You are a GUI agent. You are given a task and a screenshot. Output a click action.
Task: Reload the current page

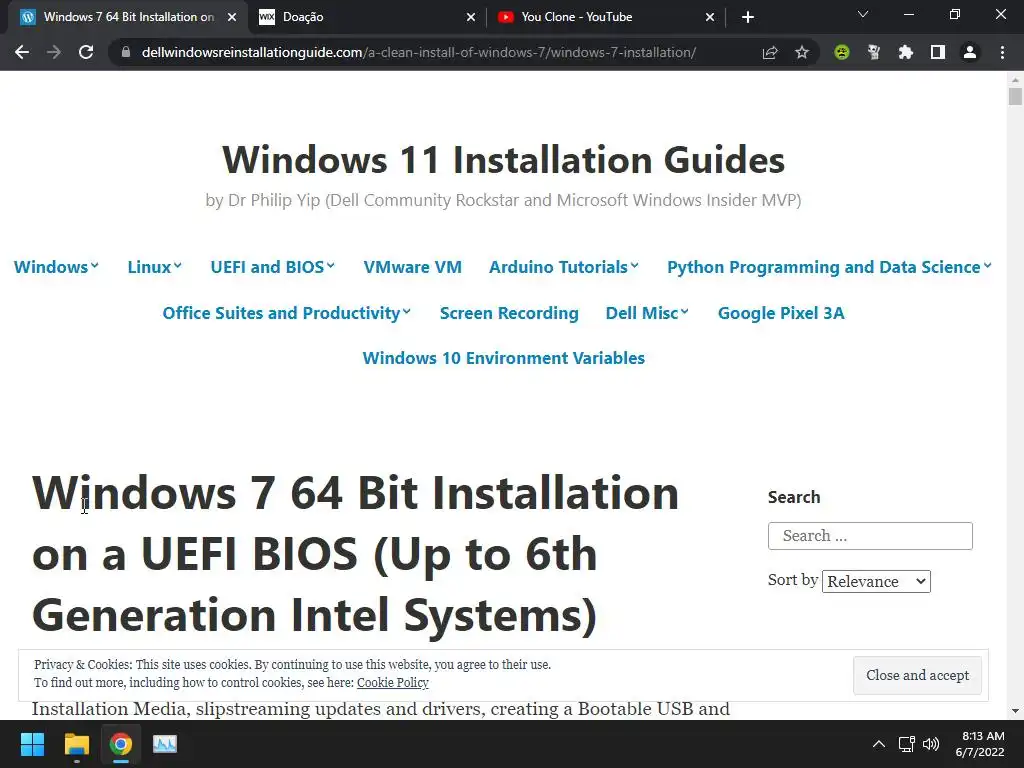[86, 52]
